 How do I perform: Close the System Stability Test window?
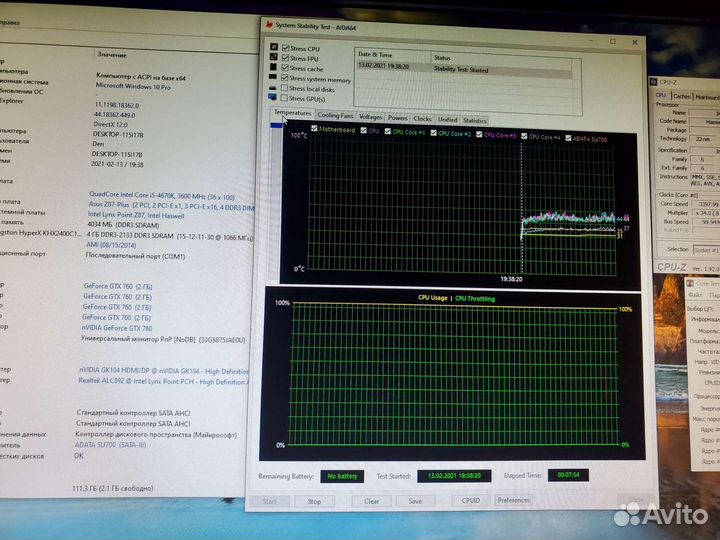click(x=635, y=42)
